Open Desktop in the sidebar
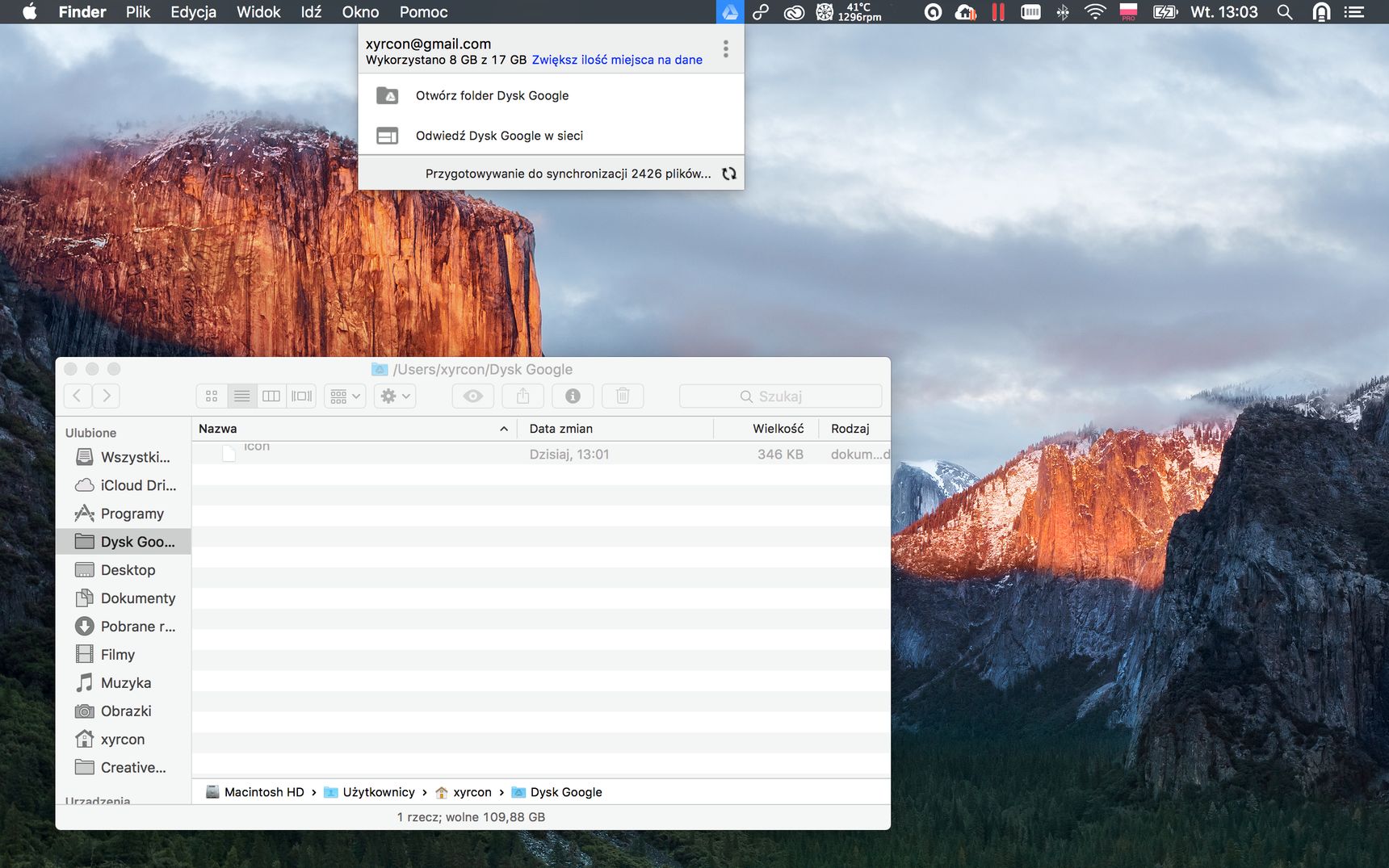Screen dimensions: 1389x868 [x=124, y=570]
